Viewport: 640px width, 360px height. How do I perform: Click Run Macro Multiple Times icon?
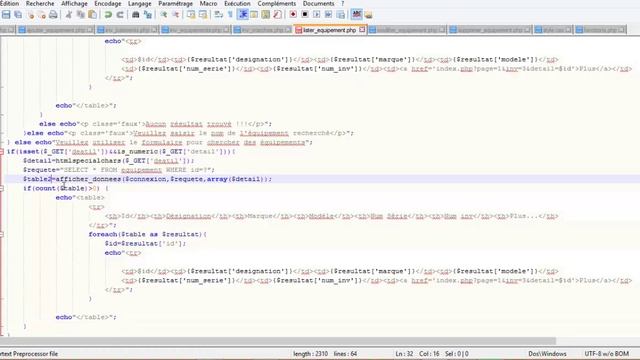(x=329, y=15)
